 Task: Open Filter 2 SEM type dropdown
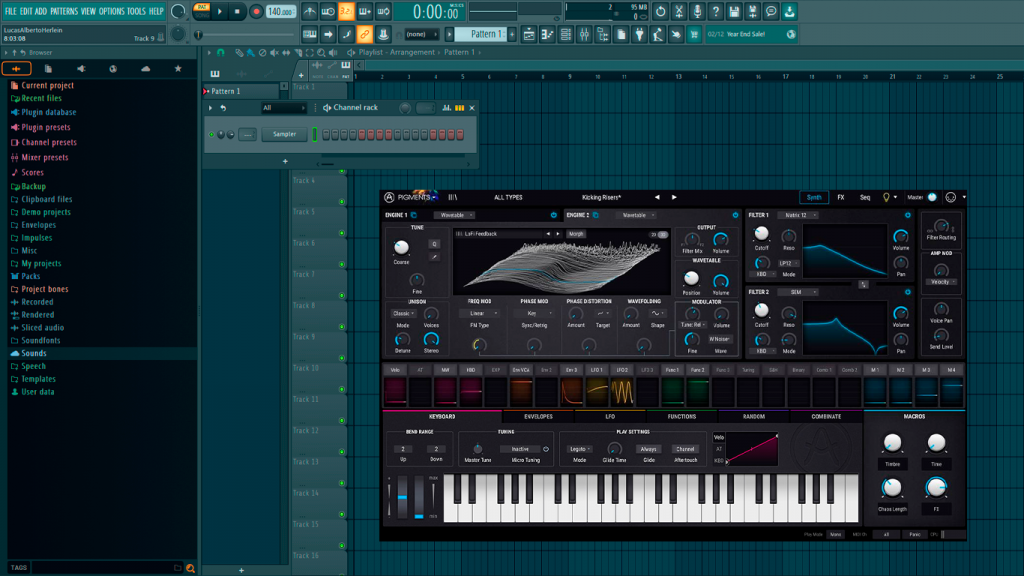pyautogui.click(x=799, y=292)
